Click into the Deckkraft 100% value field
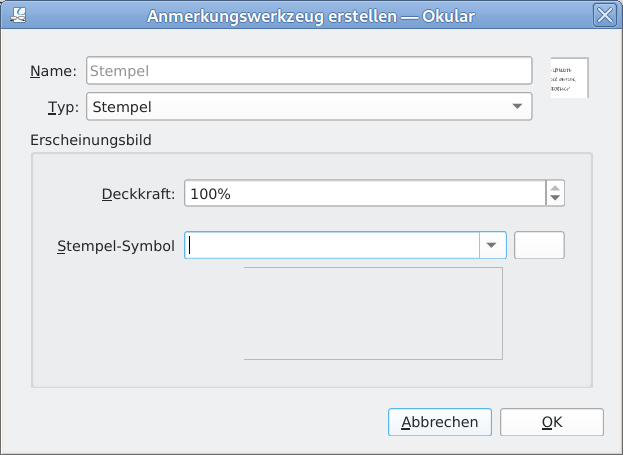 tap(365, 194)
